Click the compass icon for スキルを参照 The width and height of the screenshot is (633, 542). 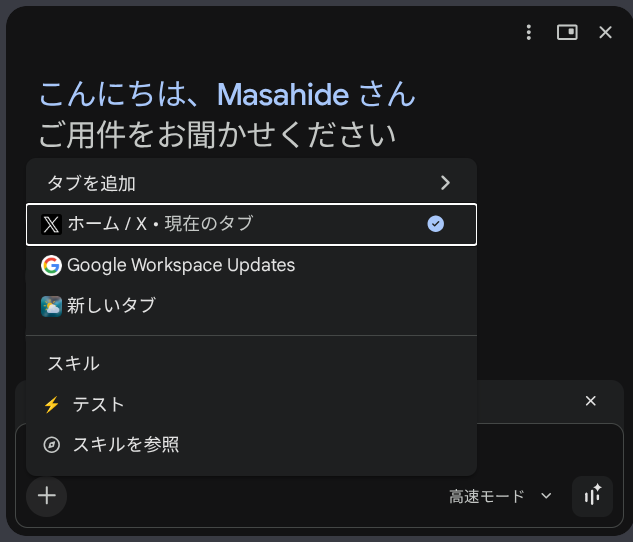click(x=51, y=445)
